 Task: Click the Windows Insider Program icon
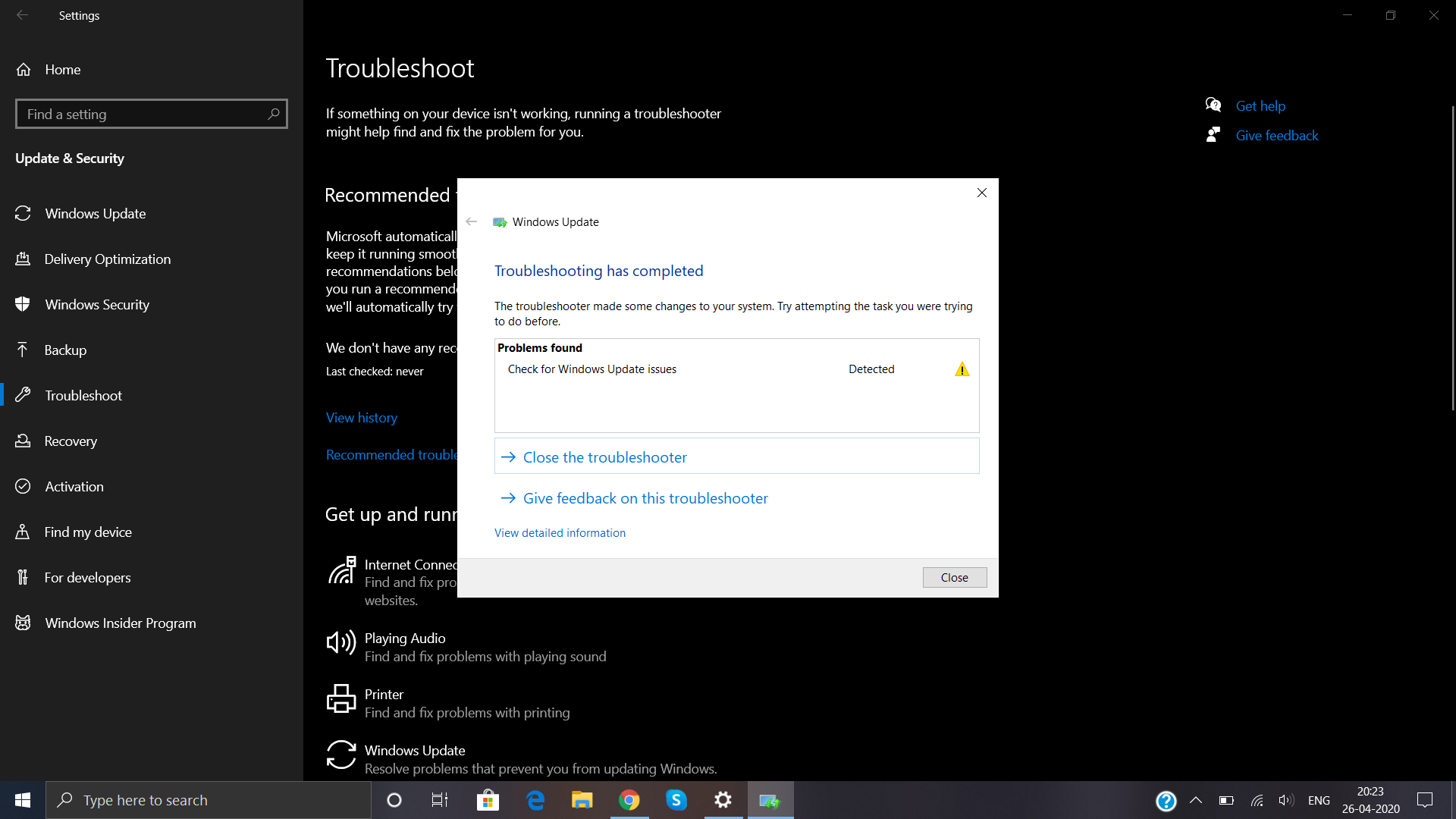23,623
